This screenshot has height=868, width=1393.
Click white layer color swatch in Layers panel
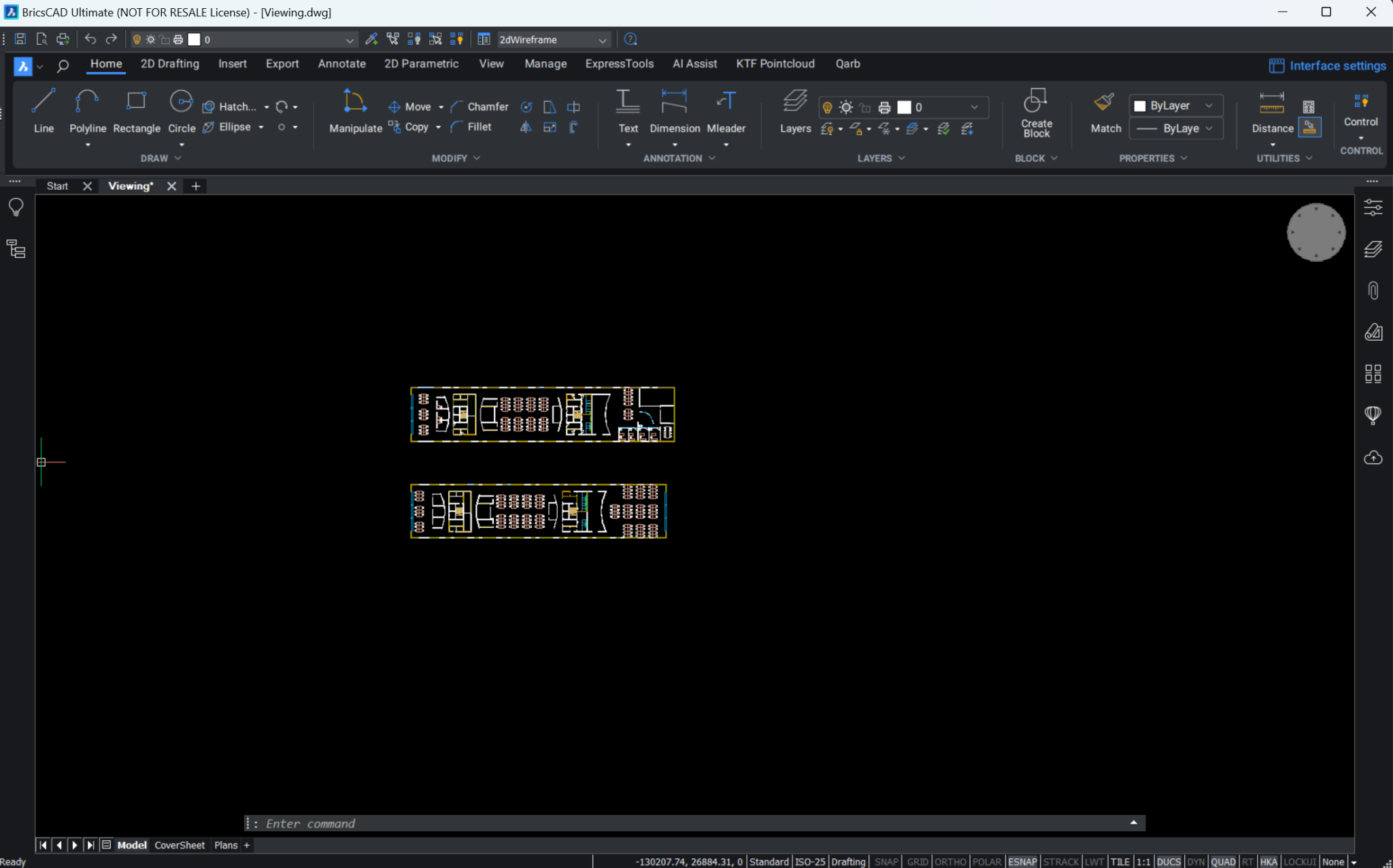[904, 107]
